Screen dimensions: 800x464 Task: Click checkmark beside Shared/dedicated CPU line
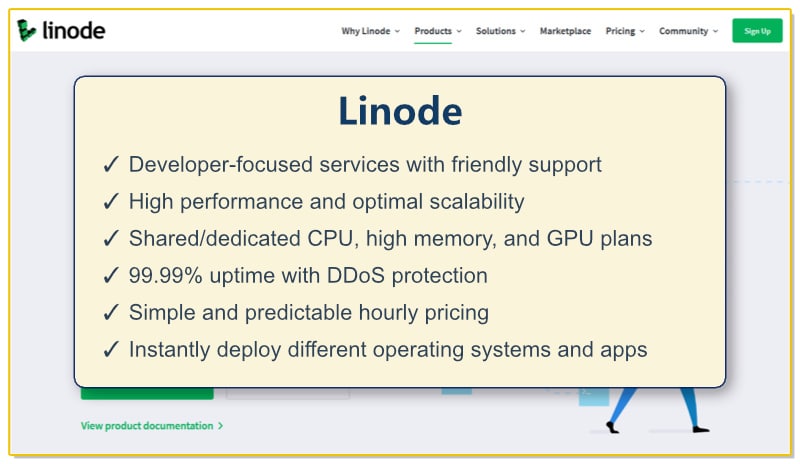pyautogui.click(x=112, y=238)
